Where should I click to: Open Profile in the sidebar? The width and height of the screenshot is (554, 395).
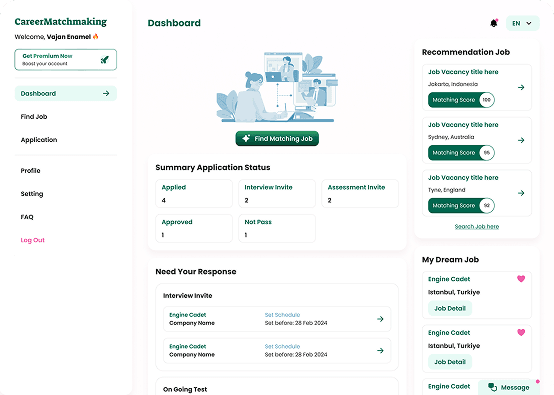(x=30, y=171)
